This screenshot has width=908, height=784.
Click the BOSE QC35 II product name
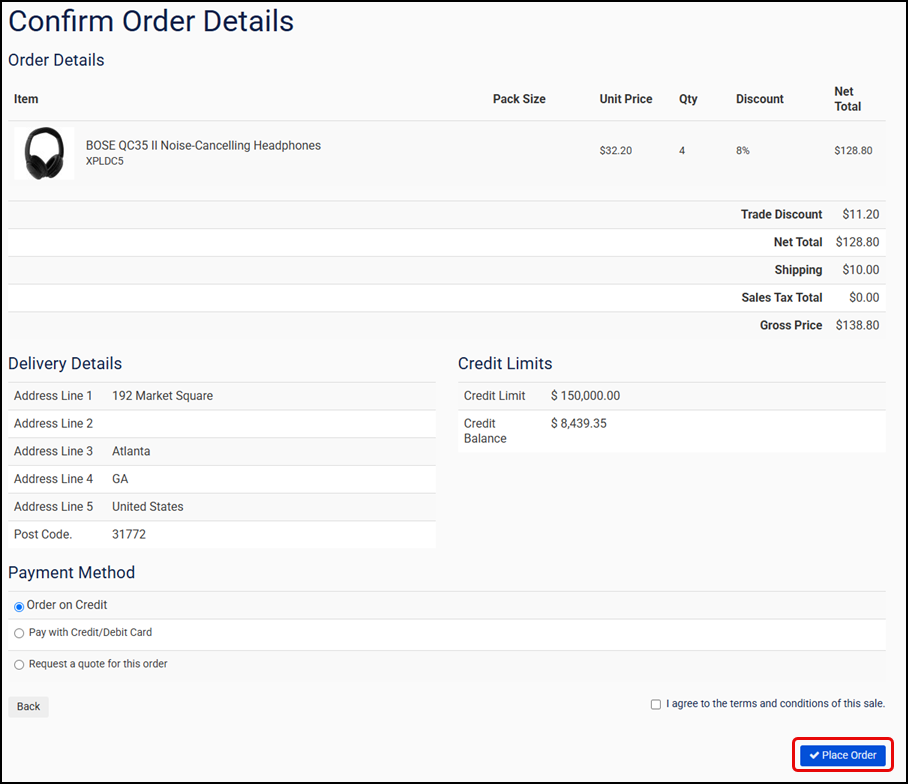[x=202, y=144]
